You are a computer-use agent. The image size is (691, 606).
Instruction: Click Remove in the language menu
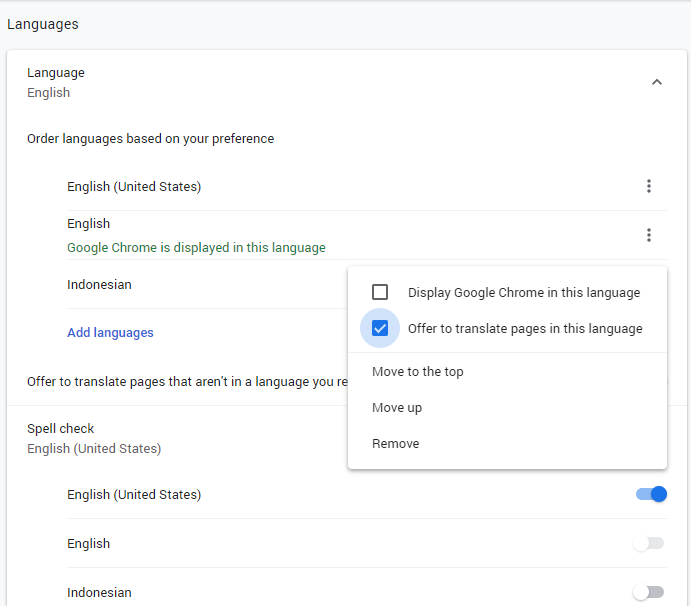(x=396, y=444)
